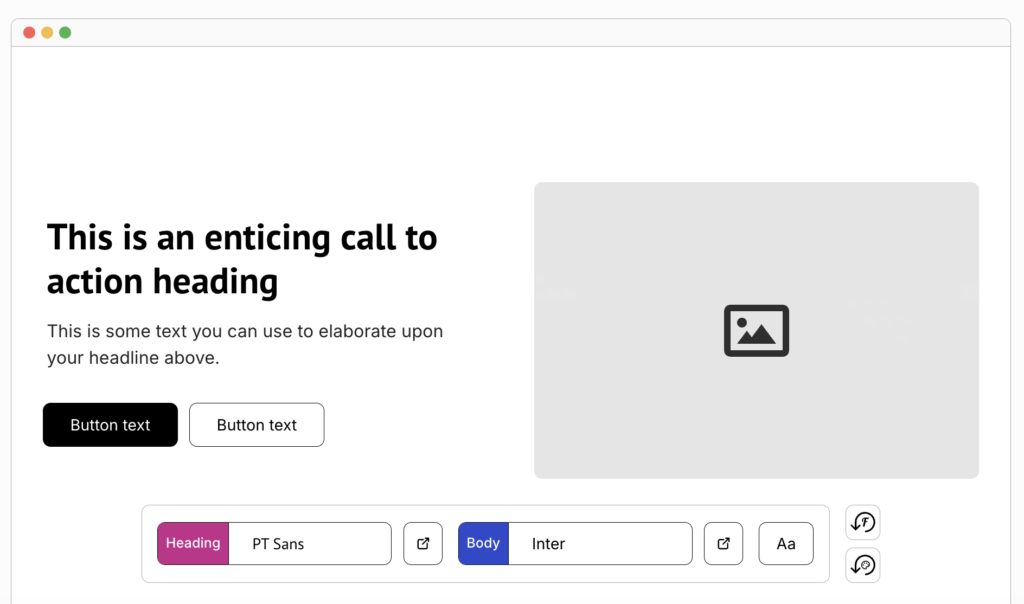Select the enticing call to action heading
This screenshot has width=1024, height=604.
242,260
